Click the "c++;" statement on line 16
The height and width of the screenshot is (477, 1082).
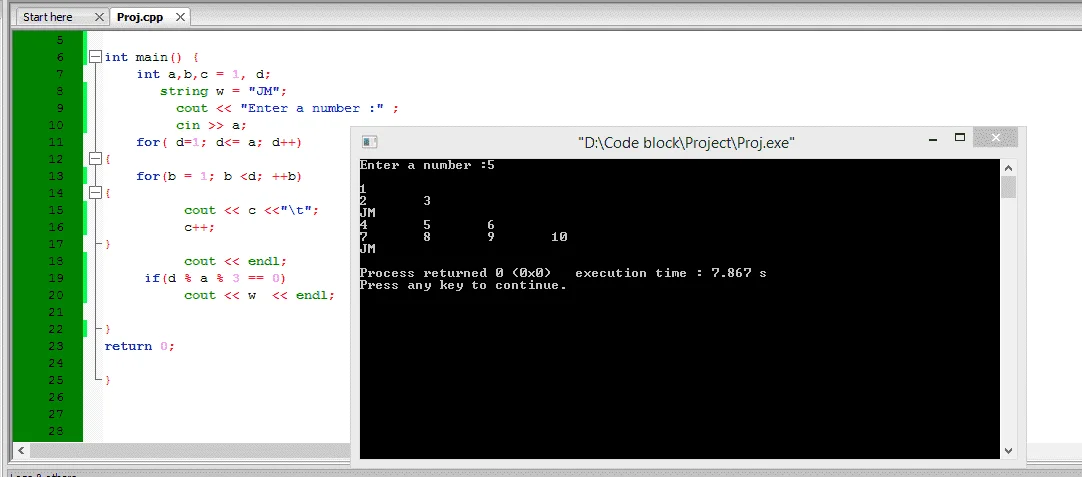(x=199, y=227)
